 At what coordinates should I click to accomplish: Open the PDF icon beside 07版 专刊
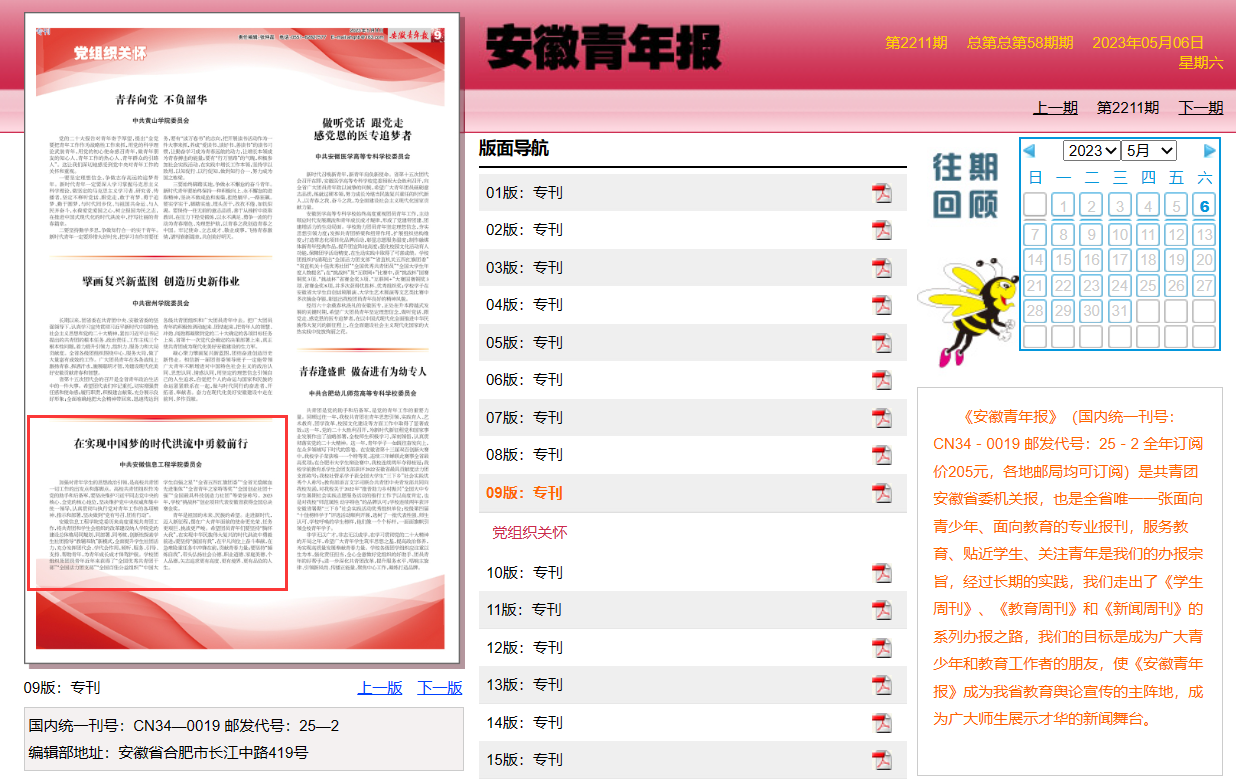coord(882,418)
